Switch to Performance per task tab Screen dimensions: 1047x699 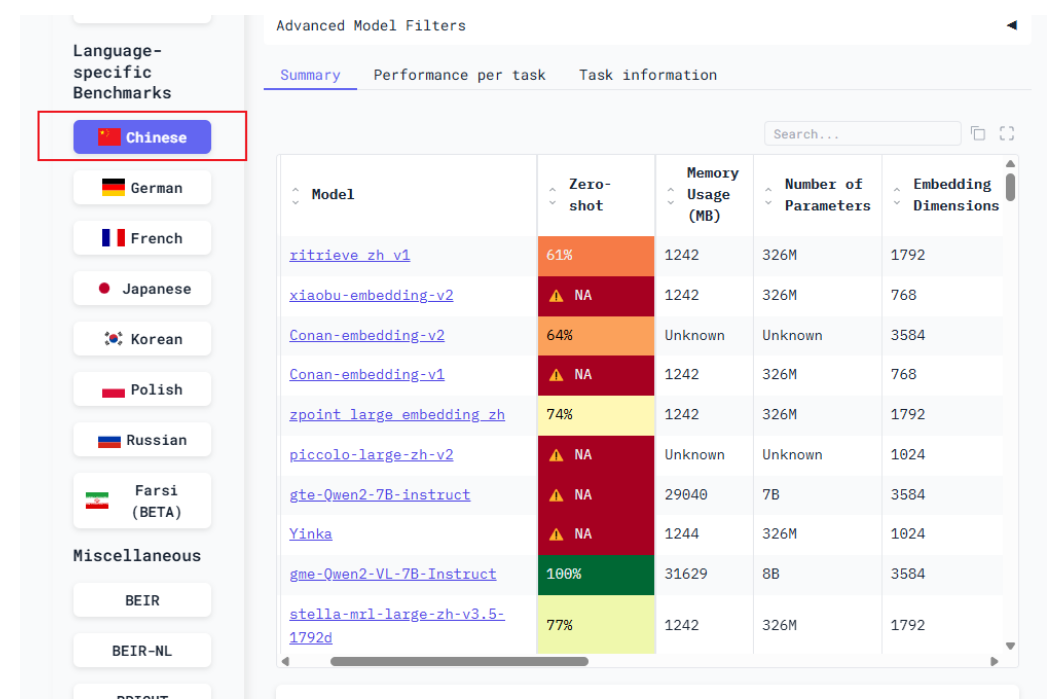point(459,75)
